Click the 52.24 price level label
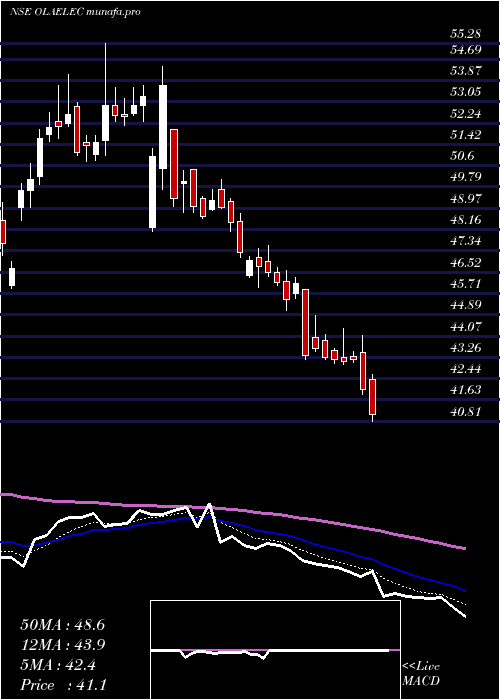This screenshot has height=700, width=500. 466,113
